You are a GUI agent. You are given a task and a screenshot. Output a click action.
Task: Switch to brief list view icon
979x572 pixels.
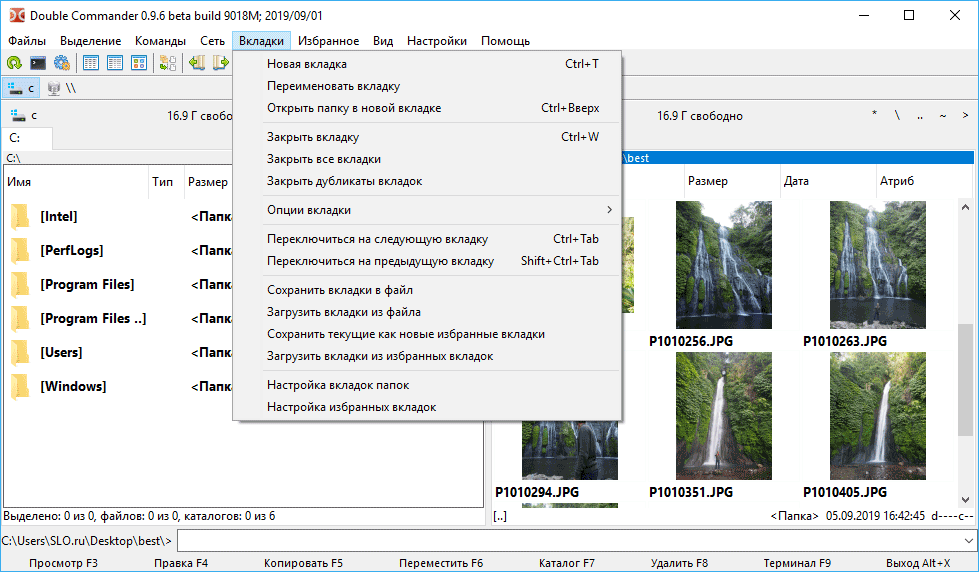point(91,63)
